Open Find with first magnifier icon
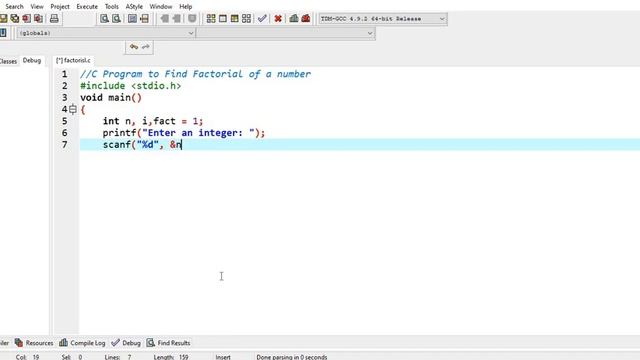640x360 pixels. tap(104, 18)
